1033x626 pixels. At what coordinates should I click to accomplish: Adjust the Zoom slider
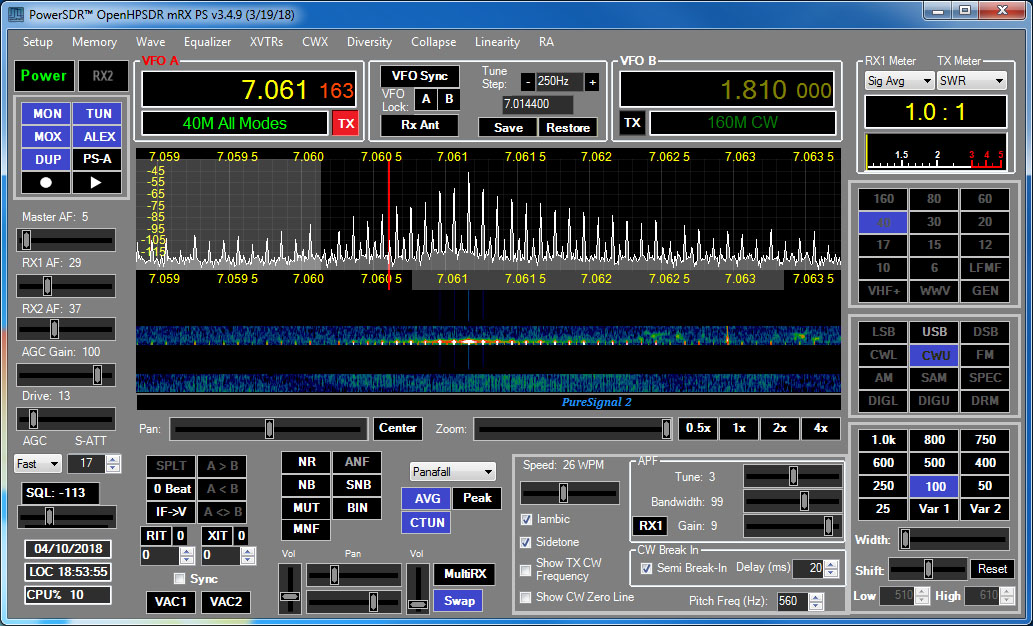[574, 429]
